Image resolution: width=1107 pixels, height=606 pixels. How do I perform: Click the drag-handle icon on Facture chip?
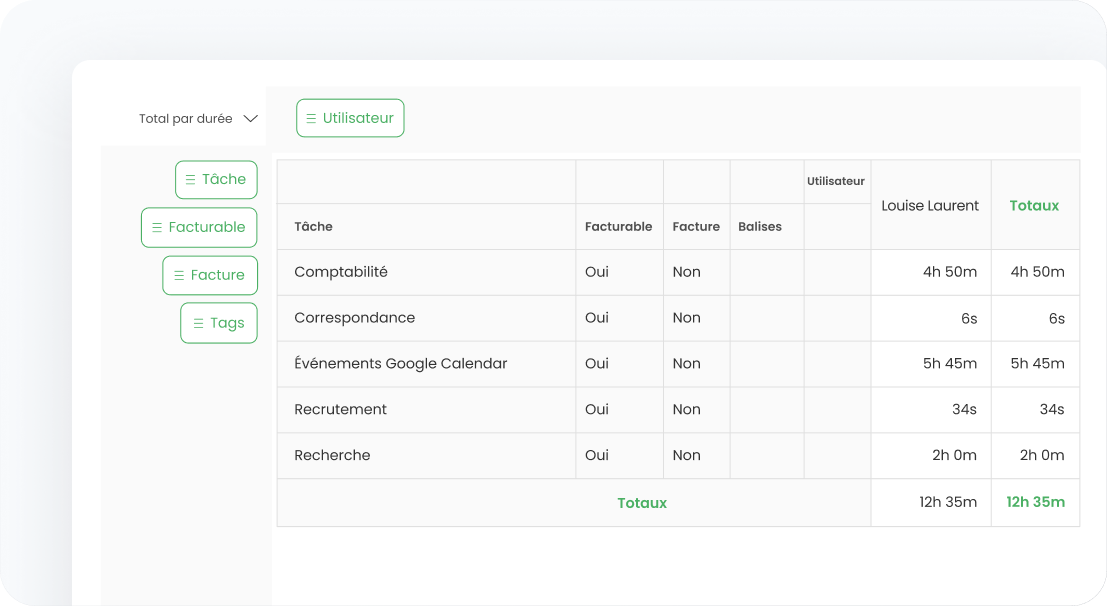click(179, 275)
